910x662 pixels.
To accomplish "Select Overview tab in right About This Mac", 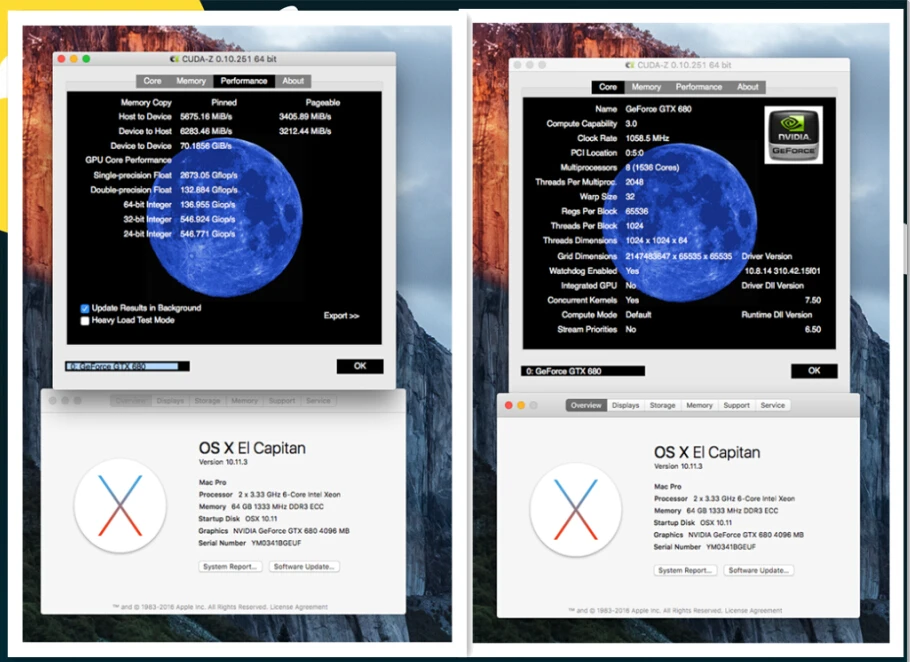I will [x=586, y=406].
